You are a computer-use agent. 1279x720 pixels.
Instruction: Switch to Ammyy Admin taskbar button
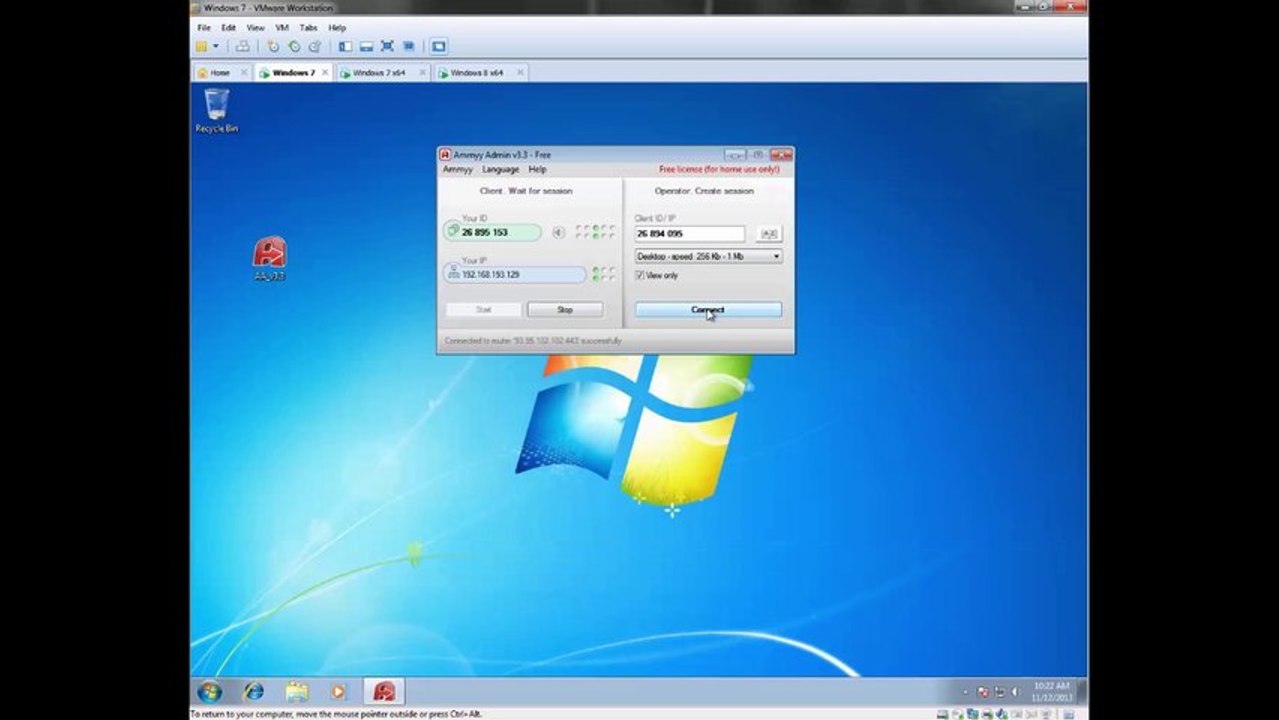click(x=384, y=691)
